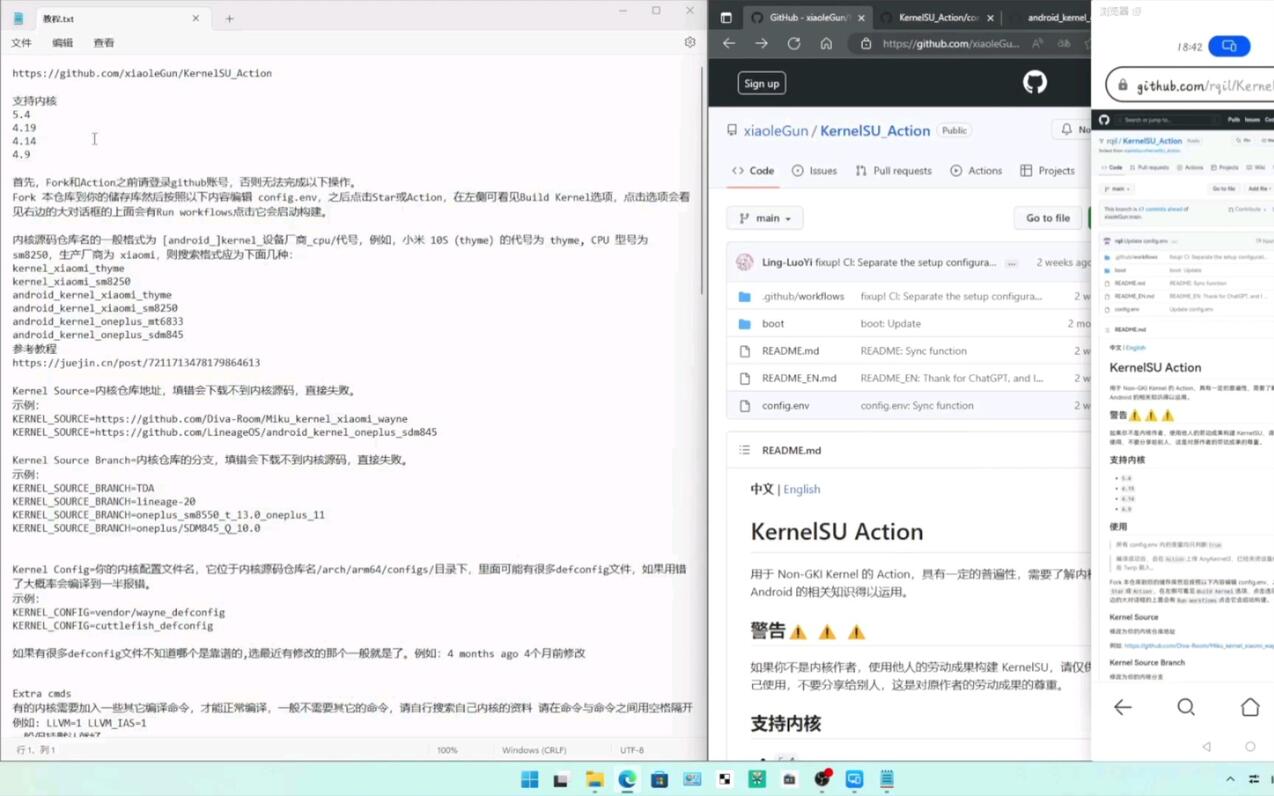Click the Edge address bar URL
The width and height of the screenshot is (1274, 796).
pos(951,43)
